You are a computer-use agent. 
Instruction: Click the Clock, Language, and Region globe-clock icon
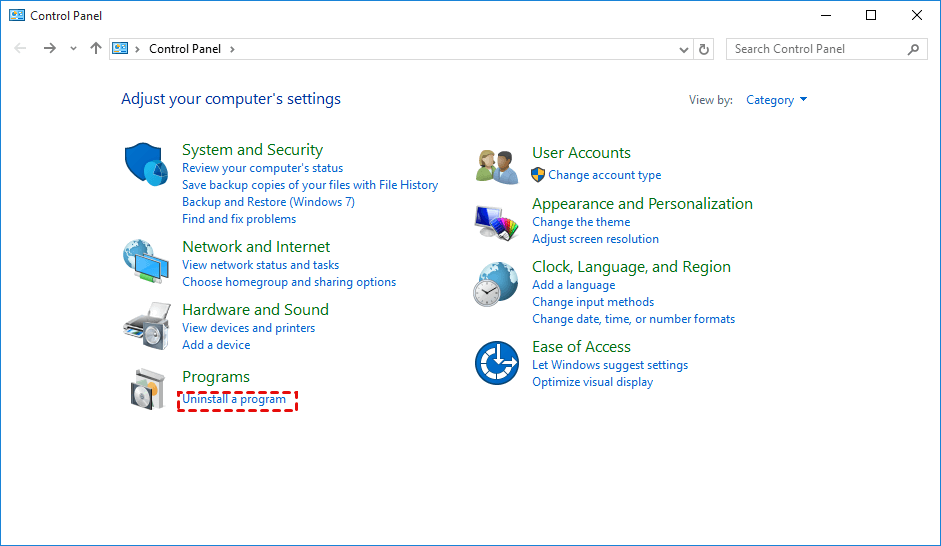(496, 284)
